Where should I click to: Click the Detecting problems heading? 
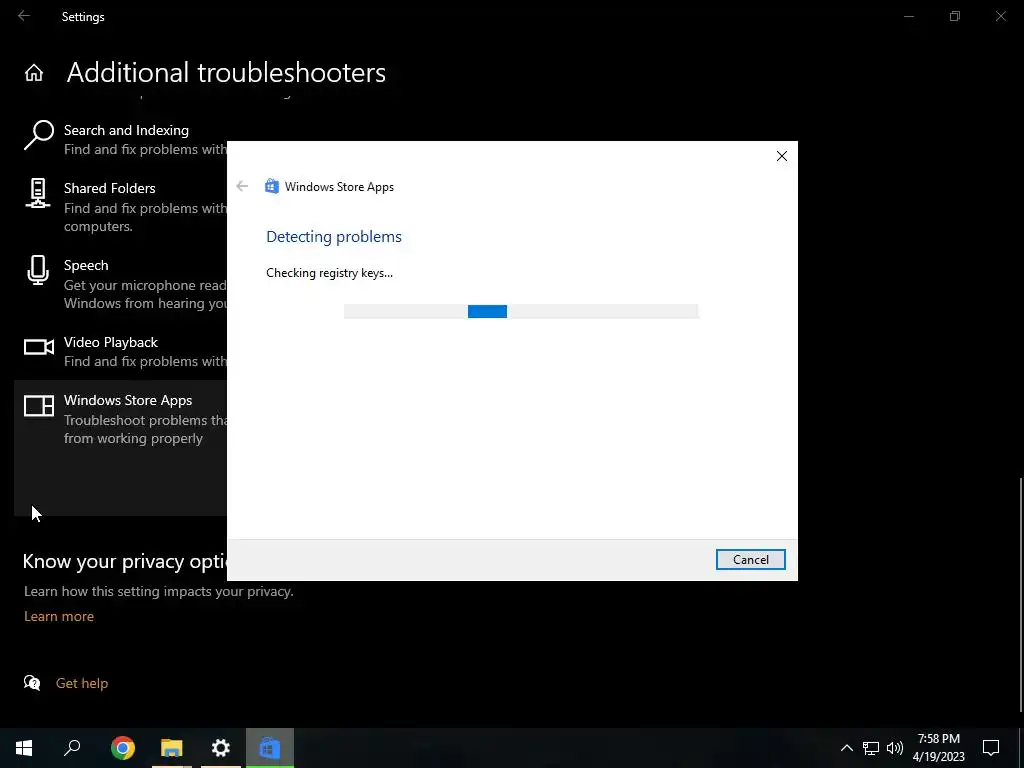coord(334,236)
